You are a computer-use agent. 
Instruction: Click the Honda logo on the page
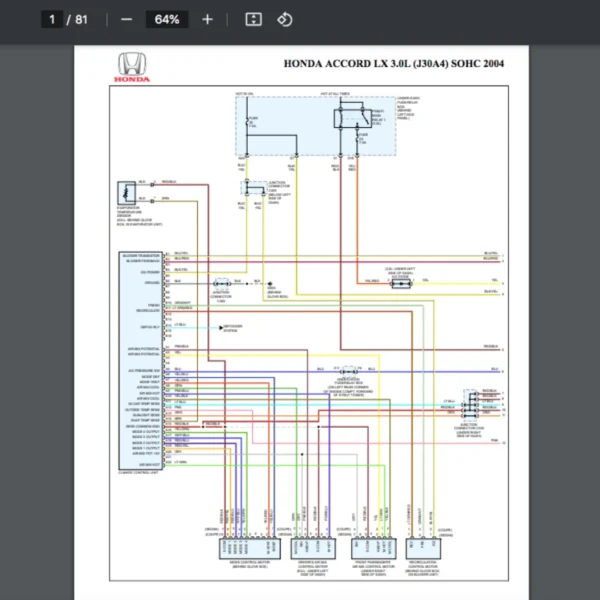pos(131,67)
